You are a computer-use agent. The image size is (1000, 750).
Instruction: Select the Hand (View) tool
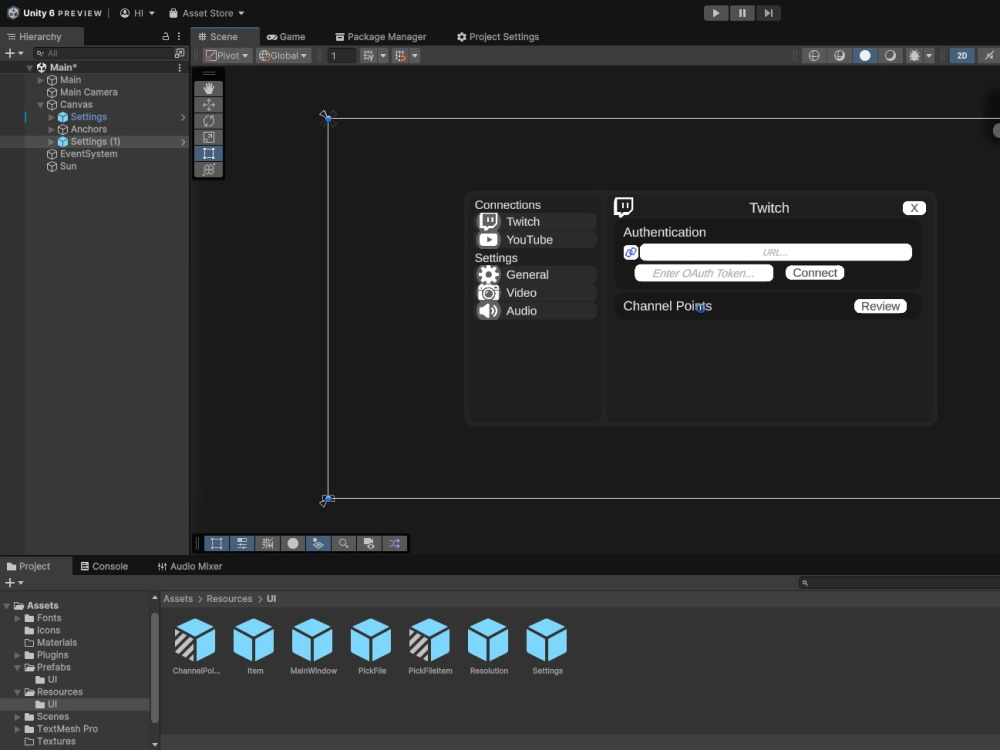point(209,88)
